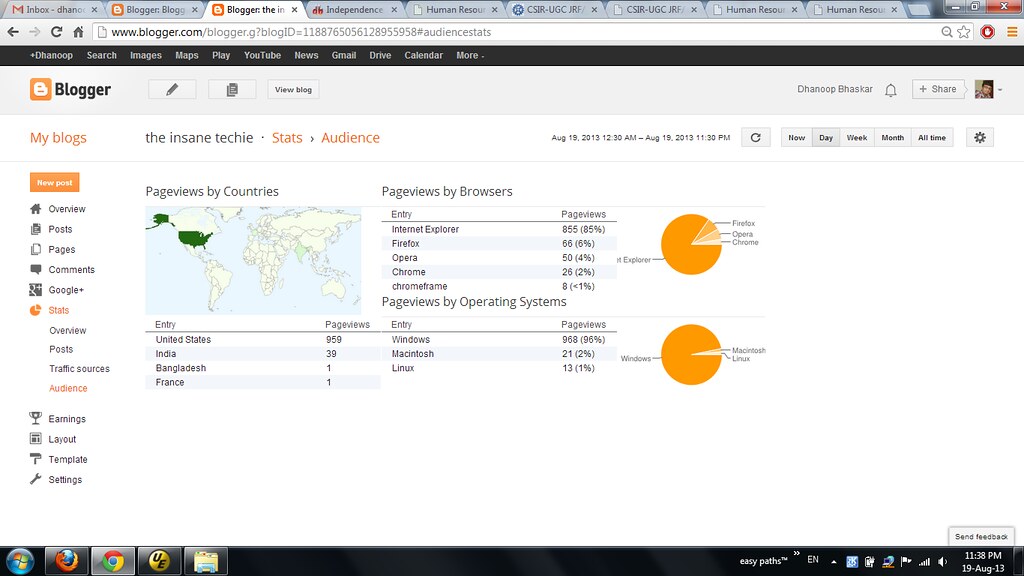The height and width of the screenshot is (576, 1024).
Task: Click the Stats pie chart icon
Action: [36, 310]
